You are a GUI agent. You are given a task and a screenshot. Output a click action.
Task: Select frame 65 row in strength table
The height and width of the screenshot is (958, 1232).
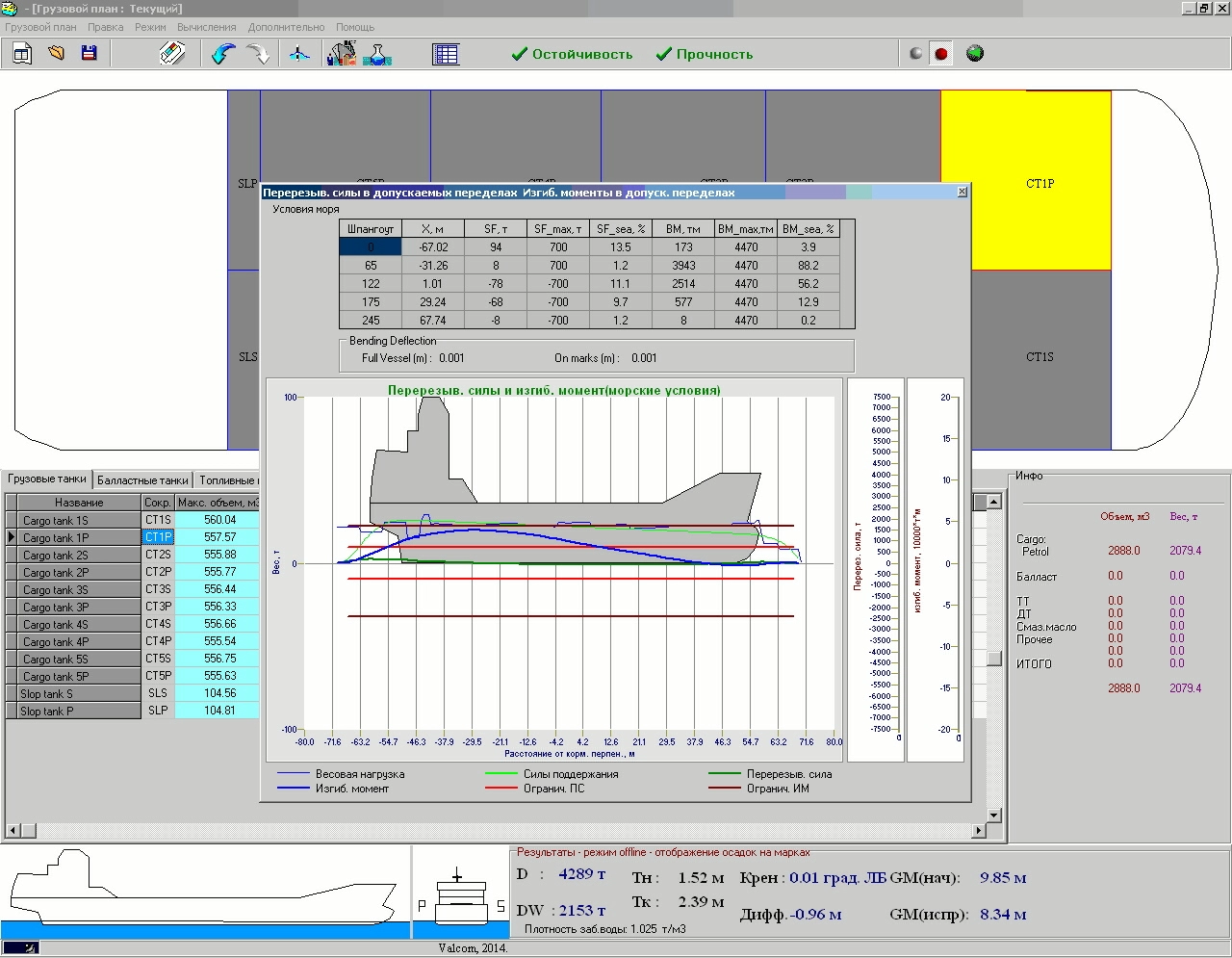(x=371, y=266)
